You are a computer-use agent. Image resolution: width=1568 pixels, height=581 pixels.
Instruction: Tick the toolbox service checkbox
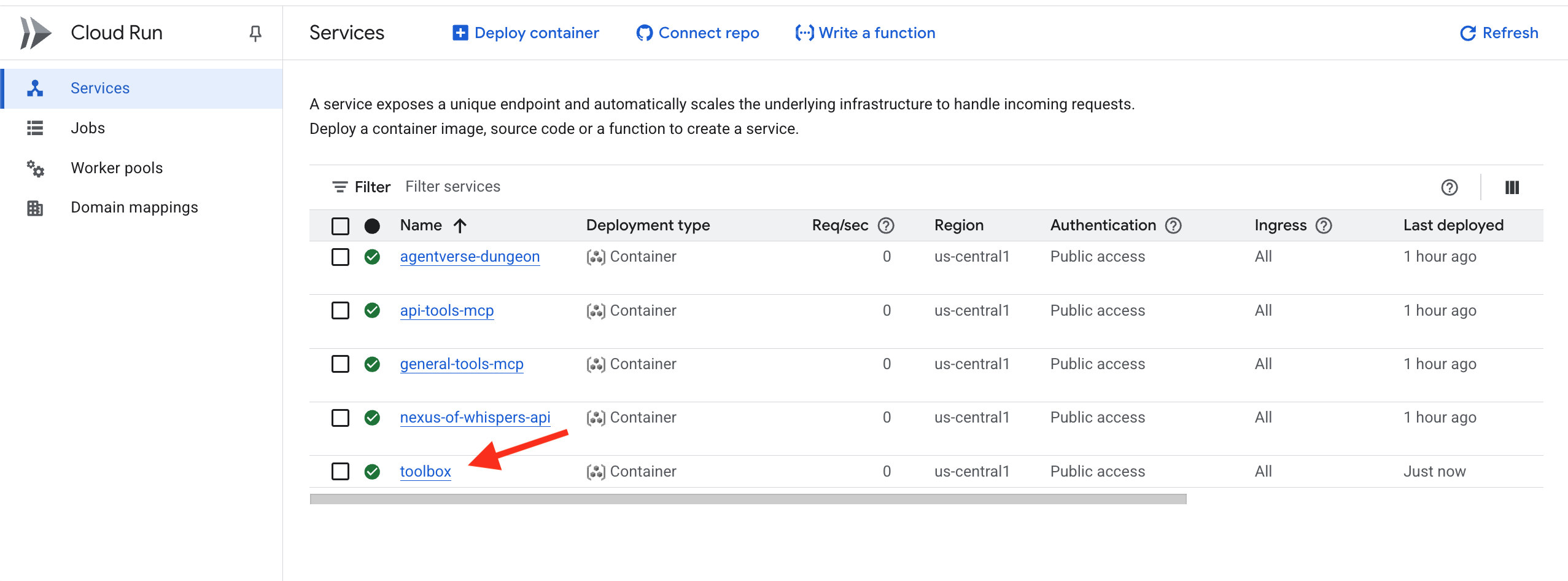[340, 471]
